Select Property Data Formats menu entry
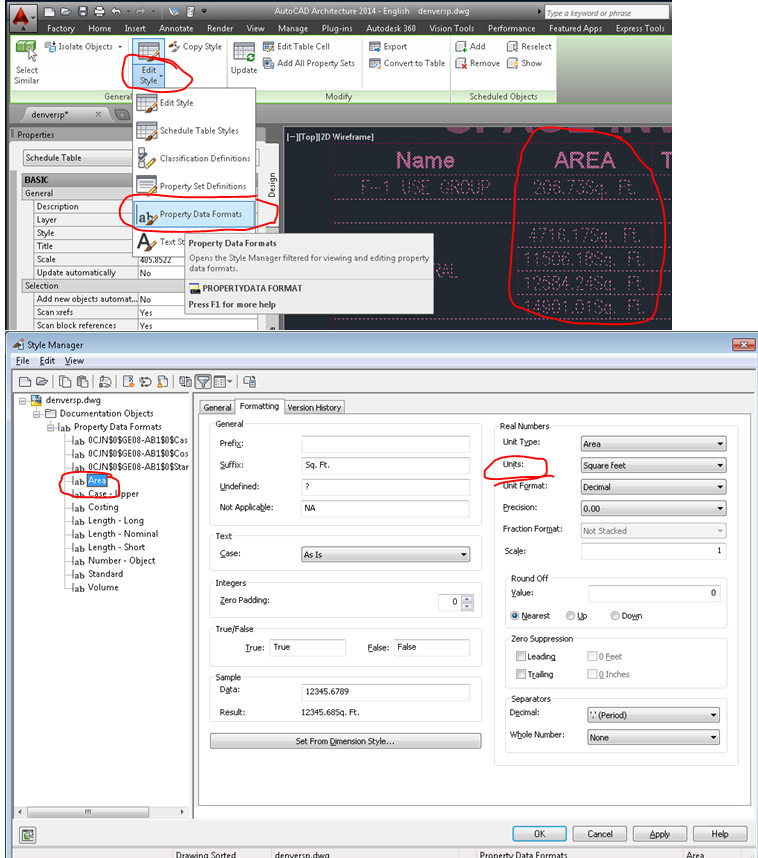 pyautogui.click(x=194, y=215)
